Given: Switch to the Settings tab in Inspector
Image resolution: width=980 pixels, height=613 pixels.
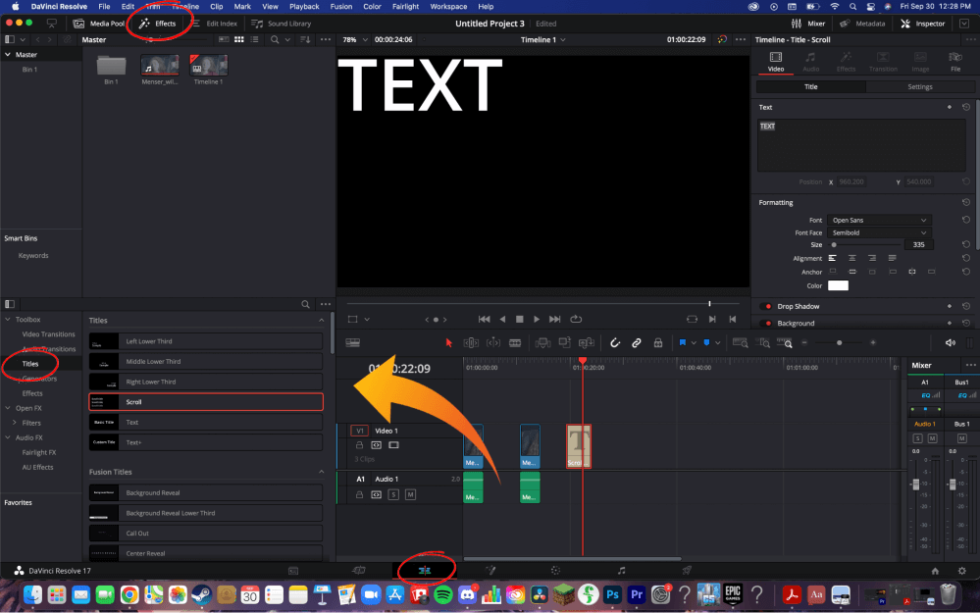Looking at the screenshot, I should (x=919, y=87).
